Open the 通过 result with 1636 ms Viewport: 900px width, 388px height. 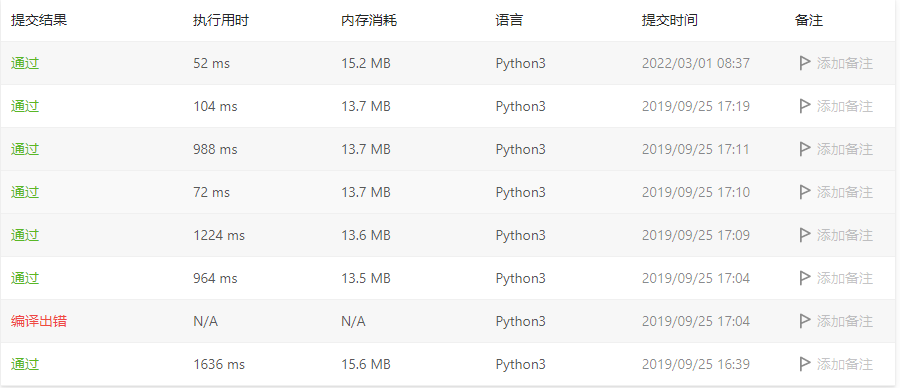point(25,364)
